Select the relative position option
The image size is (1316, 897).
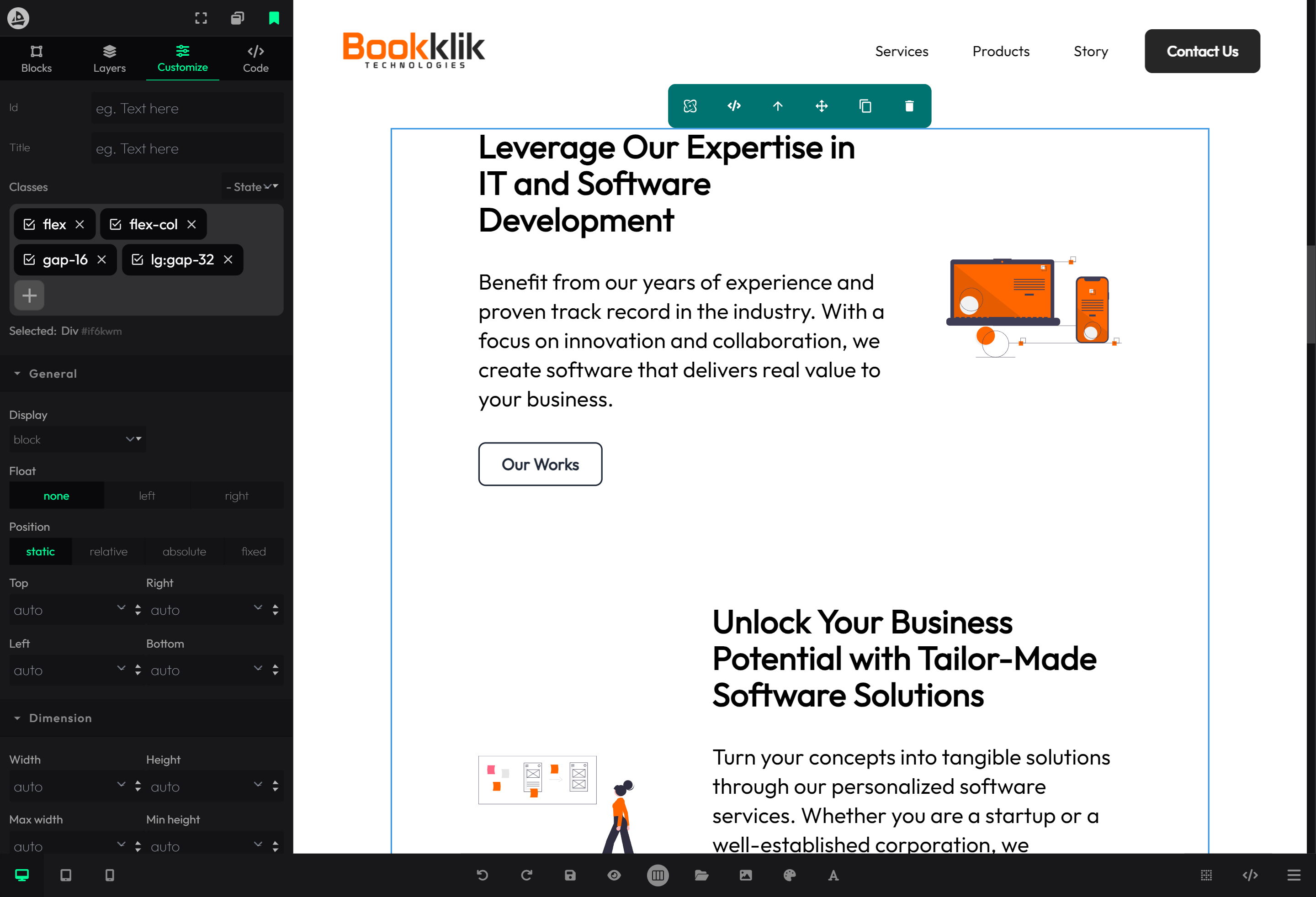point(108,551)
